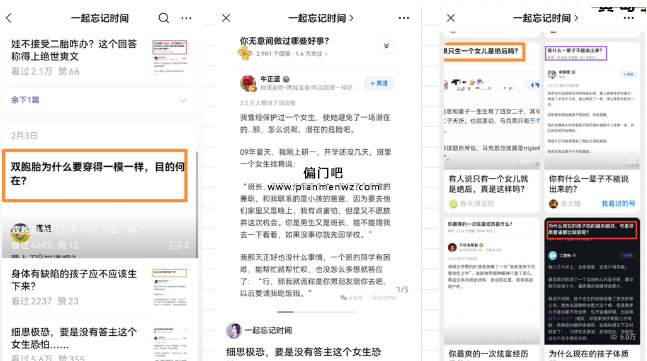Open card 你最爽的一次炫富经历
Viewport: 647px width, 361px height.
491,289
